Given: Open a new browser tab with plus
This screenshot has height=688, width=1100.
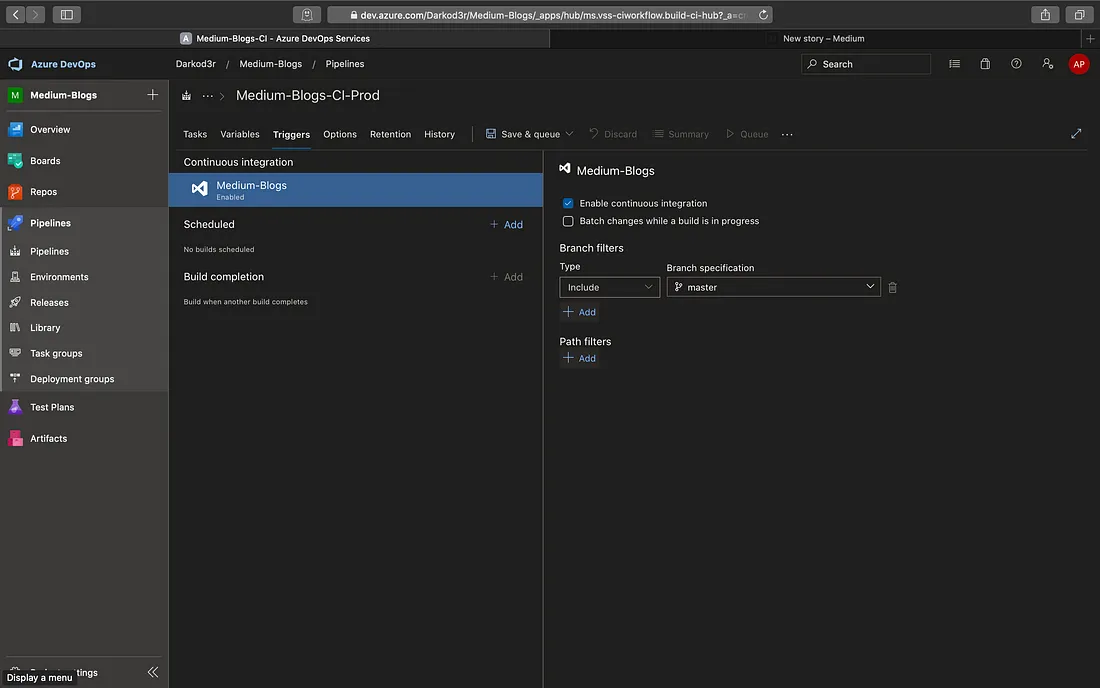Looking at the screenshot, I should pos(1090,39).
